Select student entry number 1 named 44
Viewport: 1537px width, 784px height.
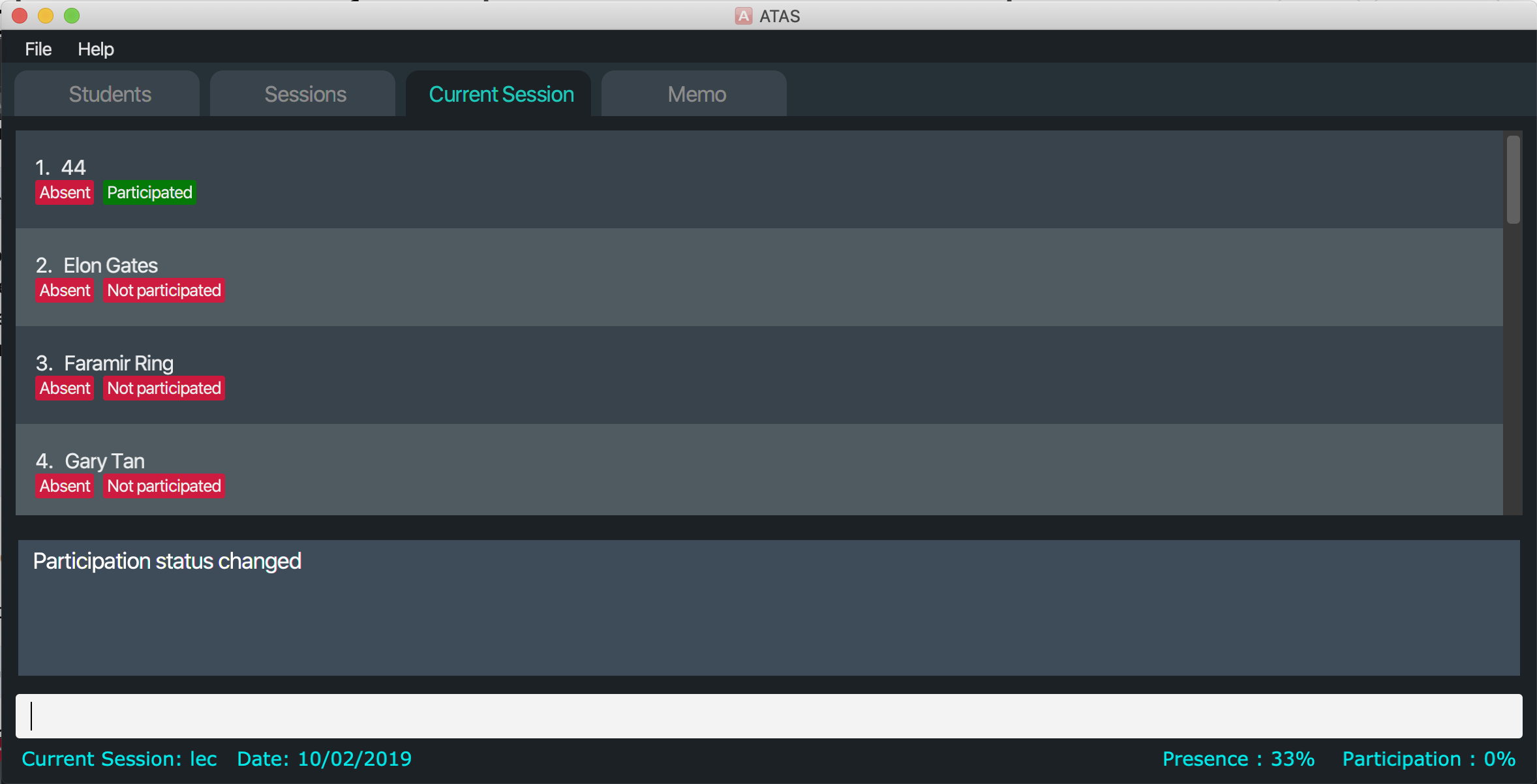757,179
